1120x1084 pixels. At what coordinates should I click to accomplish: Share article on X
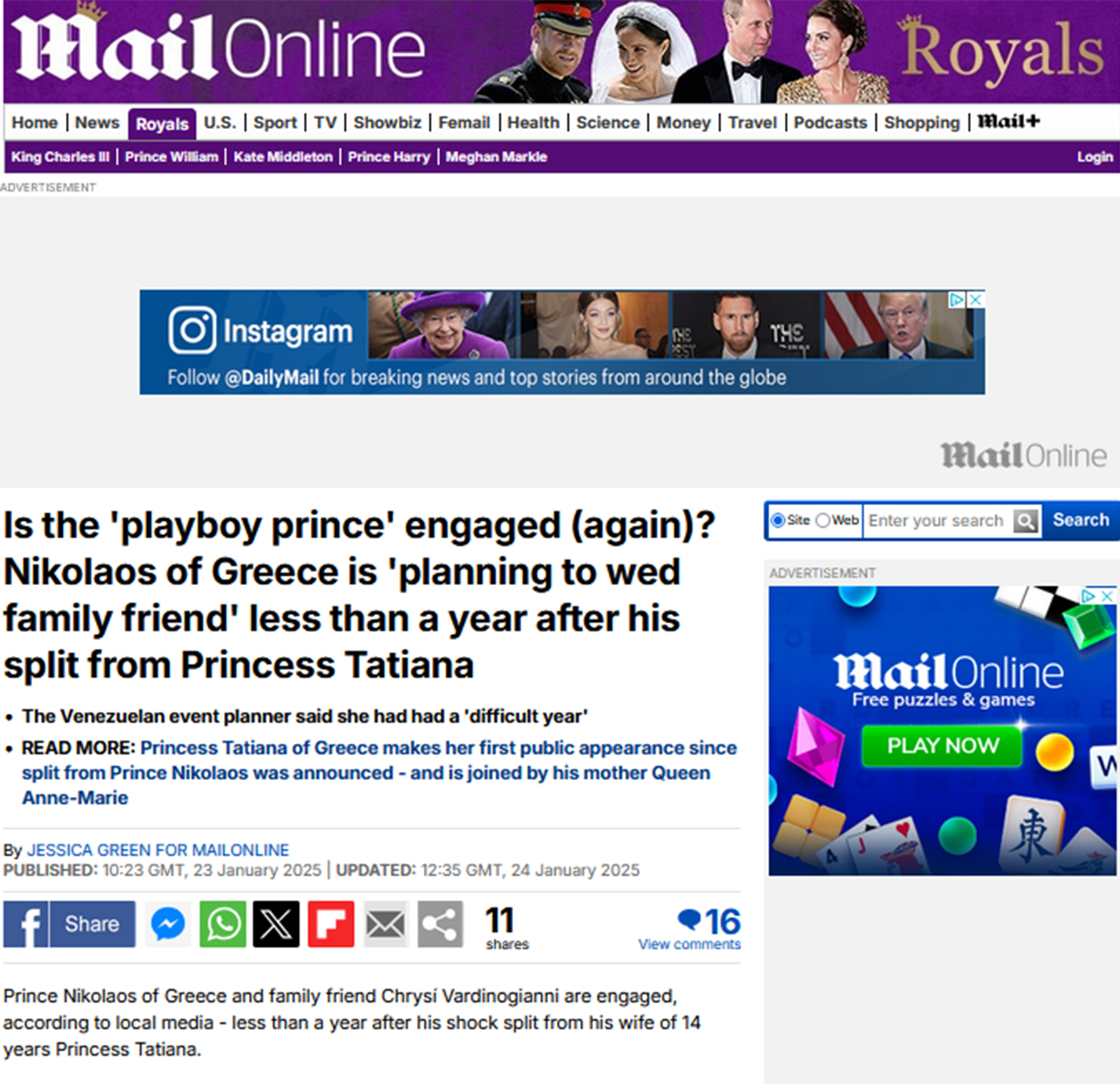276,924
